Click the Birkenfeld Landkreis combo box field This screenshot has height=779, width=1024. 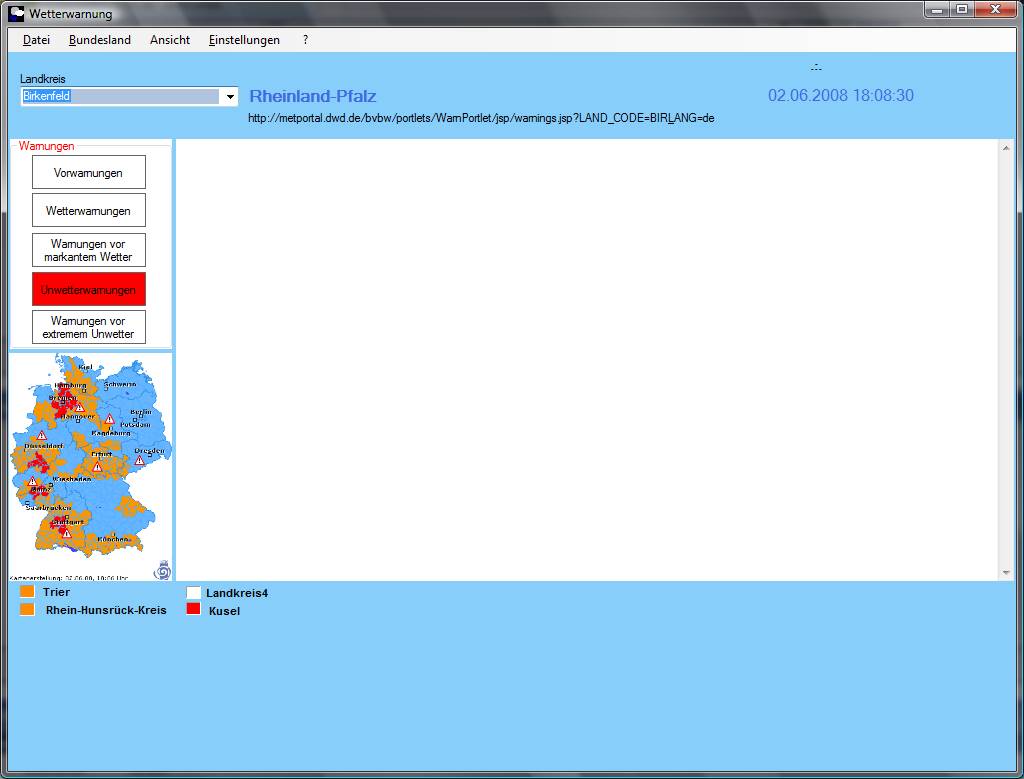[120, 97]
